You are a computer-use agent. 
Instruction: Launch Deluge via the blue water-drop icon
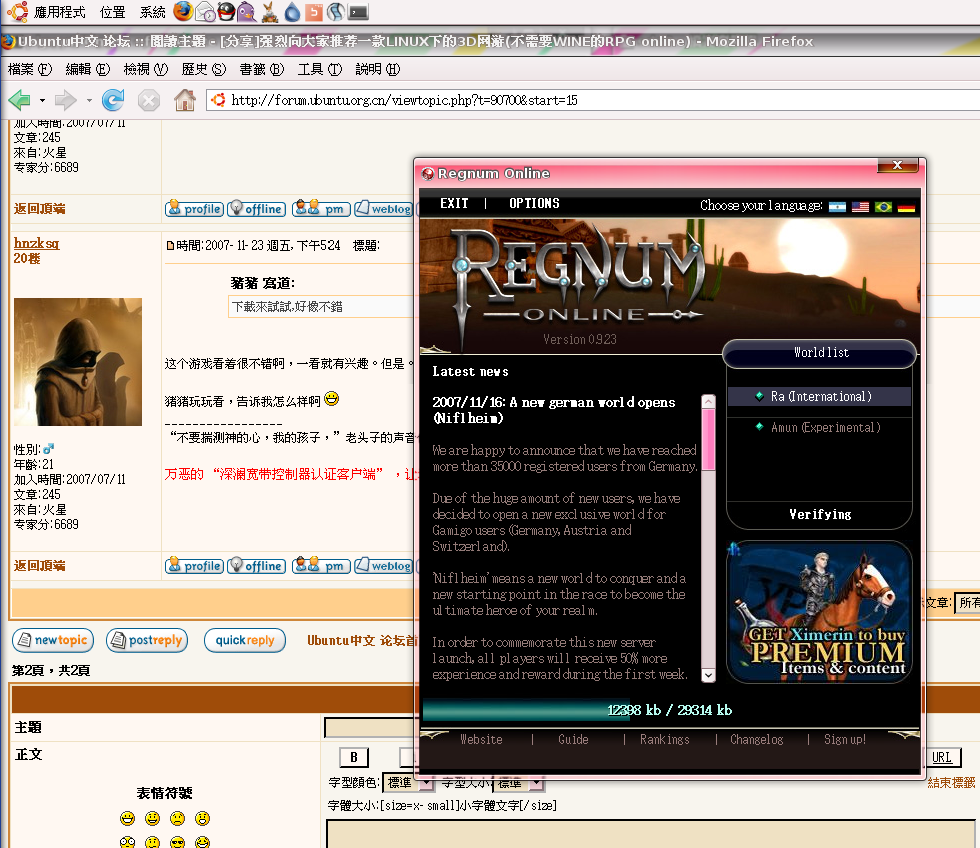[292, 11]
